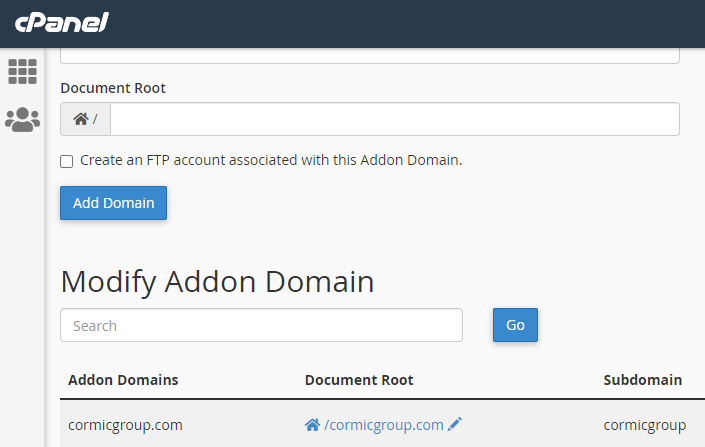Image resolution: width=705 pixels, height=447 pixels.
Task: Open the /cormicgroup.com document root link
Action: pos(384,425)
